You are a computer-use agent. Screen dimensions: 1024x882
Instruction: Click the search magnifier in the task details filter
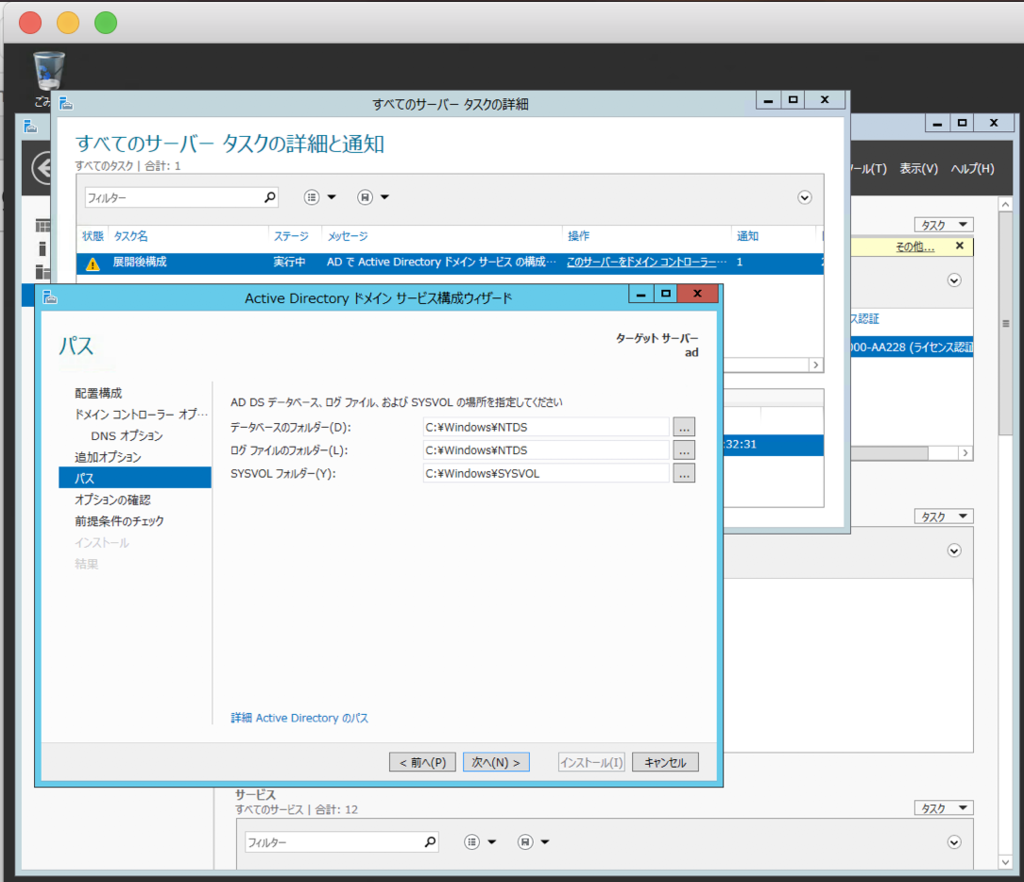pyautogui.click(x=270, y=197)
